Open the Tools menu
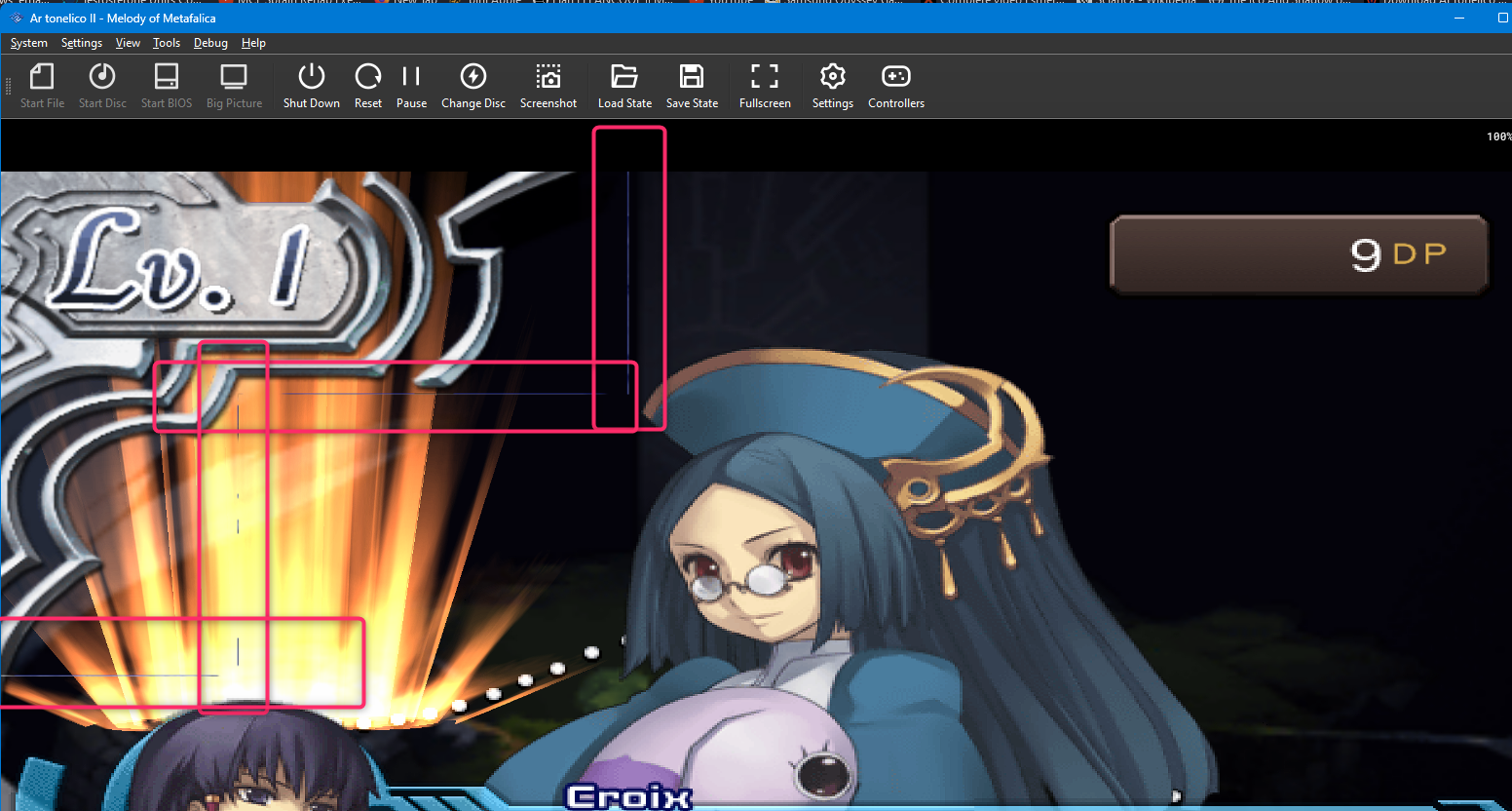Screen dimensions: 1512x811 point(167,43)
